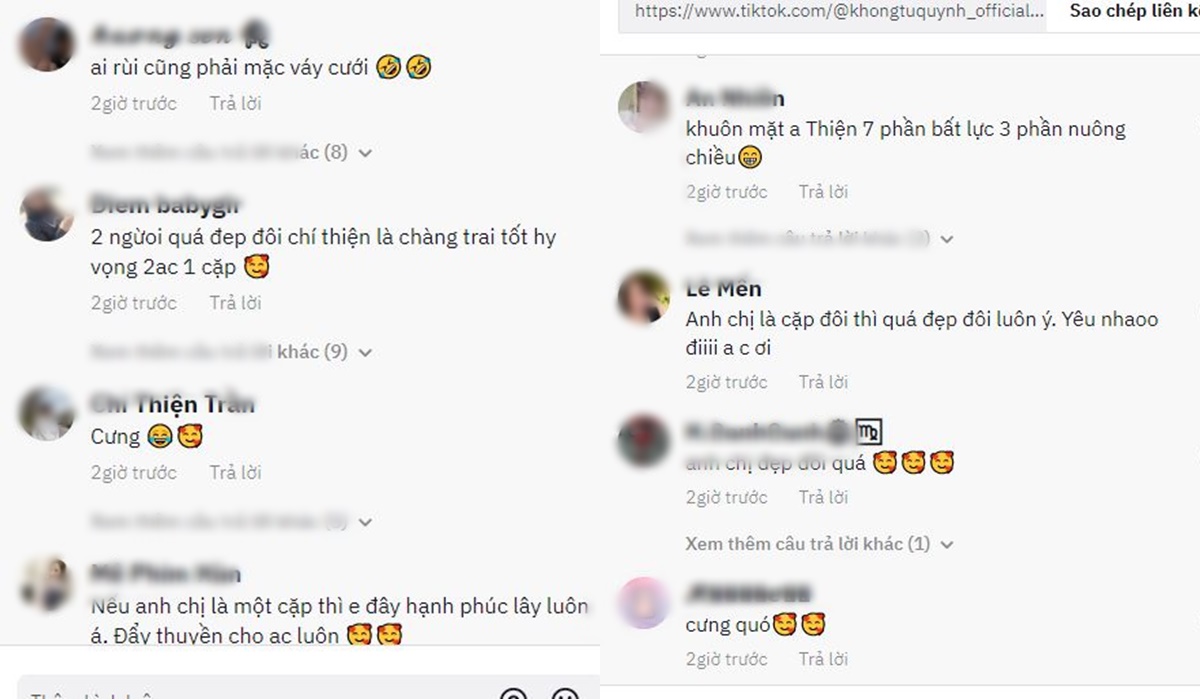
Task: Open the Lê Mến username link
Action: [724, 289]
